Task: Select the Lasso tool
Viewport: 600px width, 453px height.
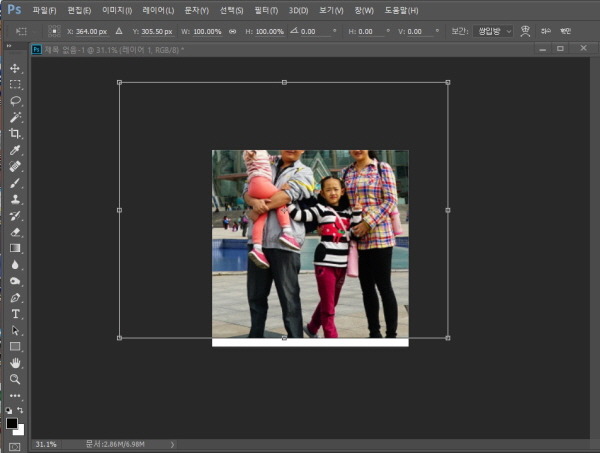Action: pyautogui.click(x=15, y=101)
